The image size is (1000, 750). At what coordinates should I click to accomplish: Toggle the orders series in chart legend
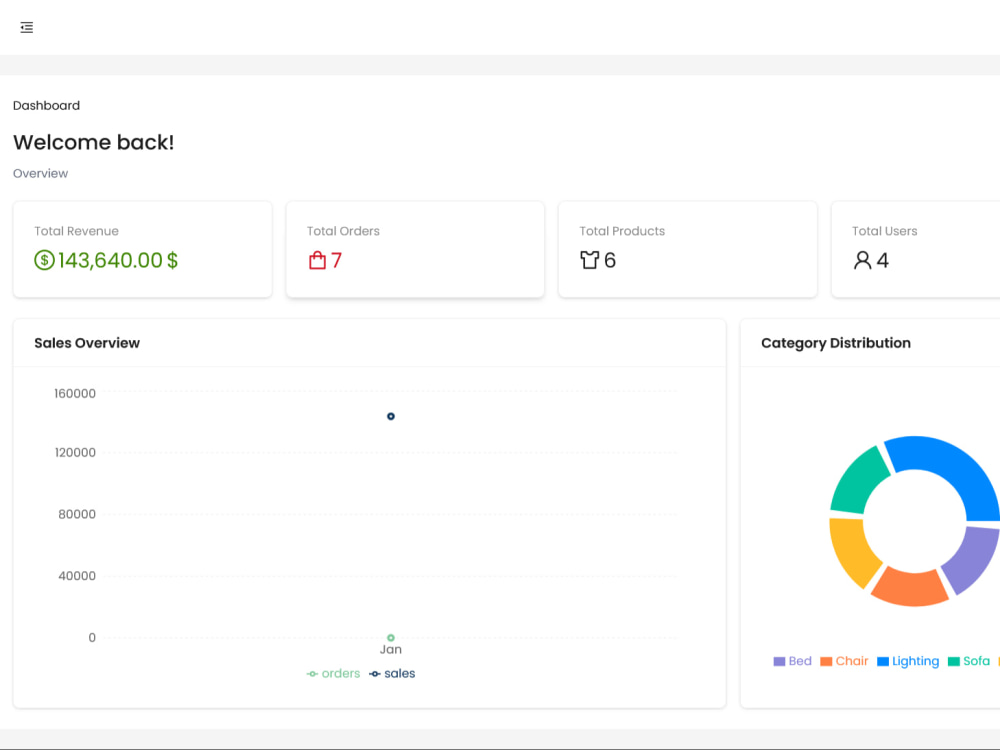(333, 673)
